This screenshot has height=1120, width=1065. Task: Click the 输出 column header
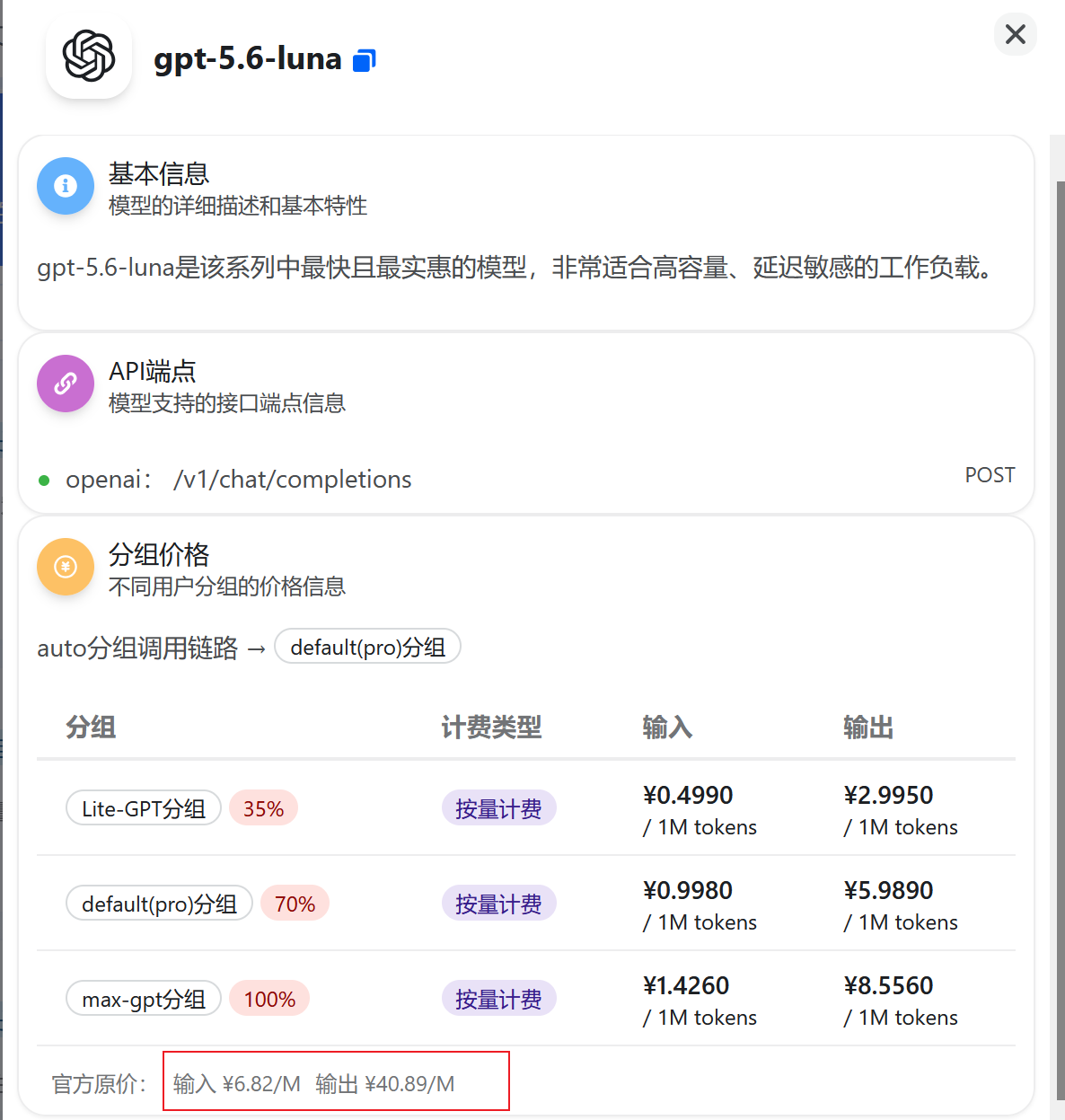coord(867,727)
